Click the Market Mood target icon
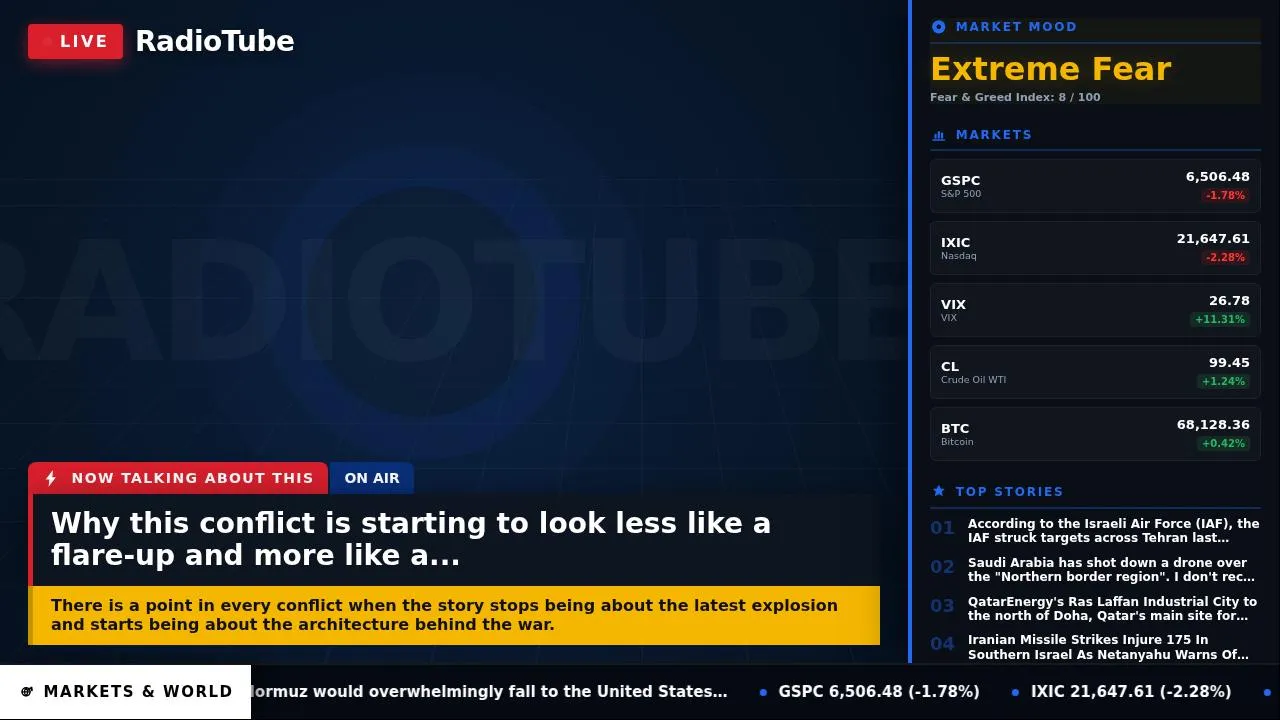 [x=938, y=27]
